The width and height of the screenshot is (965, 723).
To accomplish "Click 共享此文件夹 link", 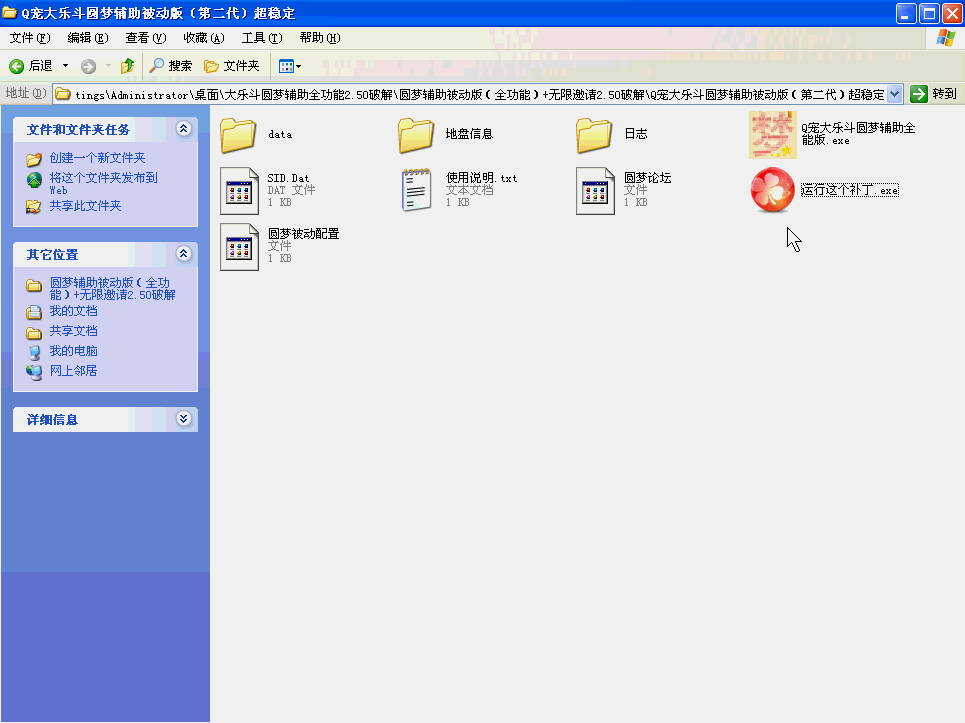I will tap(86, 206).
